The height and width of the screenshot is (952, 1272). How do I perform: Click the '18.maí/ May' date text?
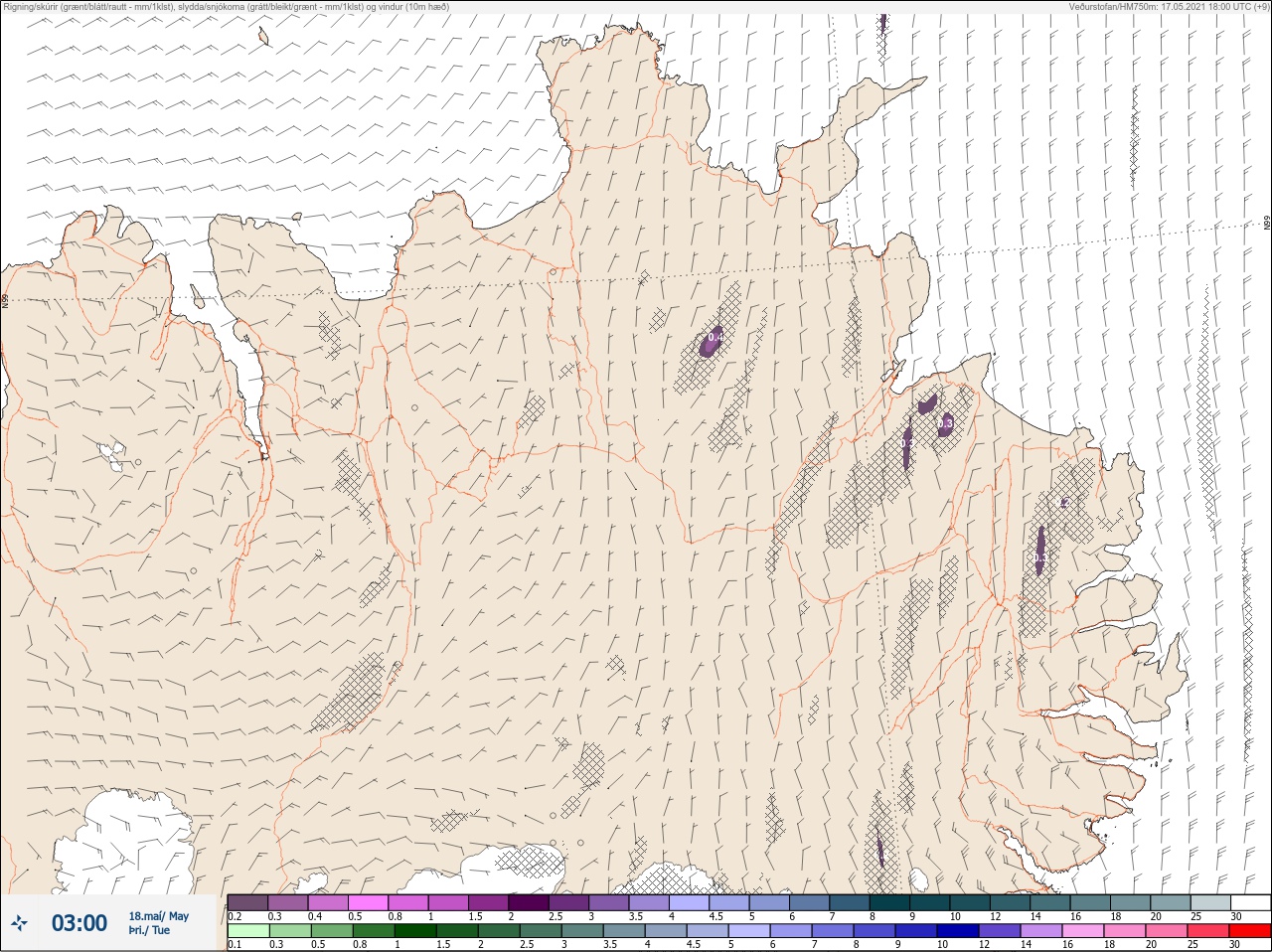pyautogui.click(x=158, y=916)
